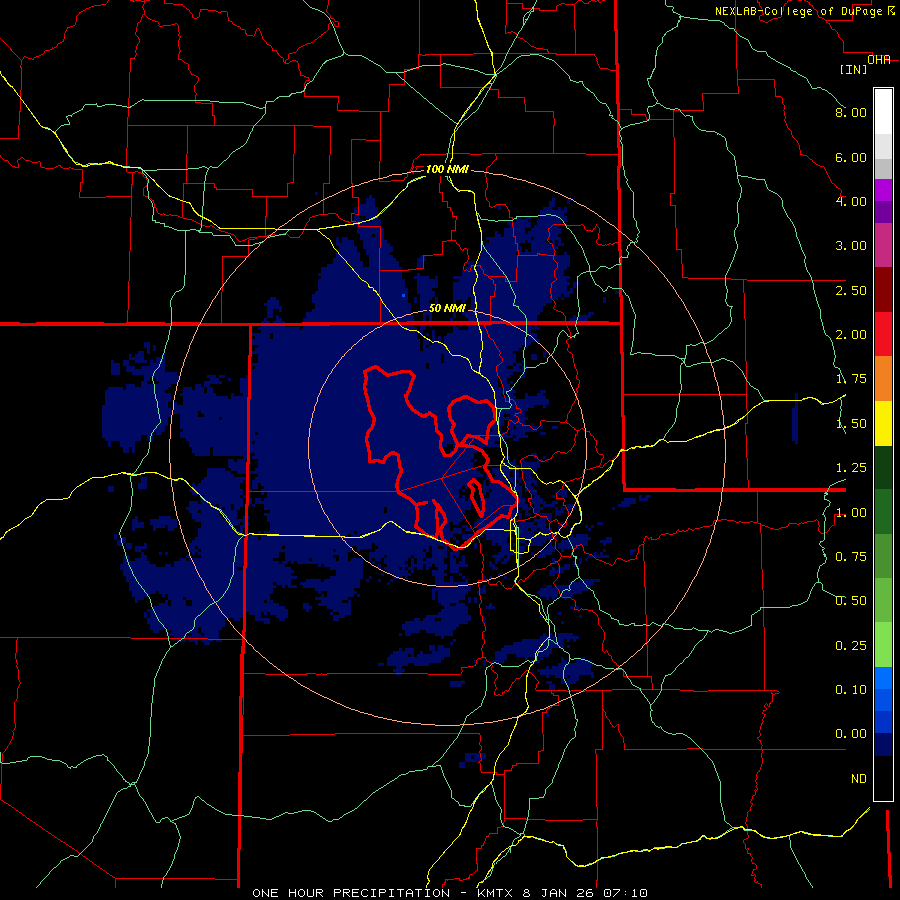
Task: Click the '0.75' legend value
Action: tap(851, 557)
